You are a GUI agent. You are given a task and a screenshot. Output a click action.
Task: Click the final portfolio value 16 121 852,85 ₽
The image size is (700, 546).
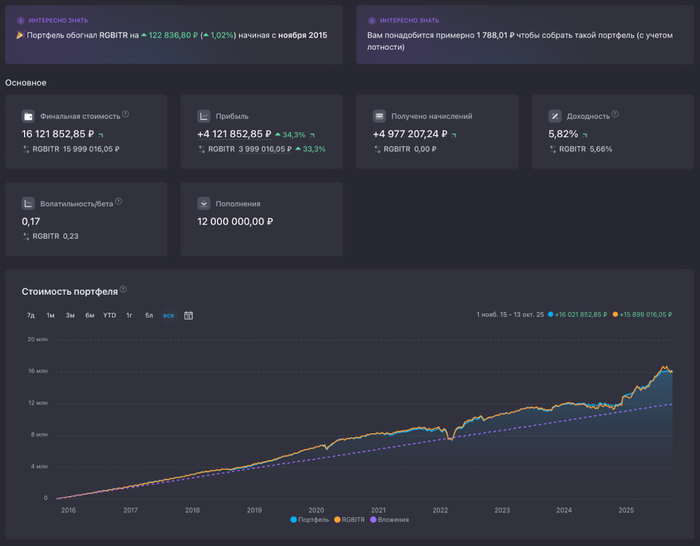pos(58,133)
